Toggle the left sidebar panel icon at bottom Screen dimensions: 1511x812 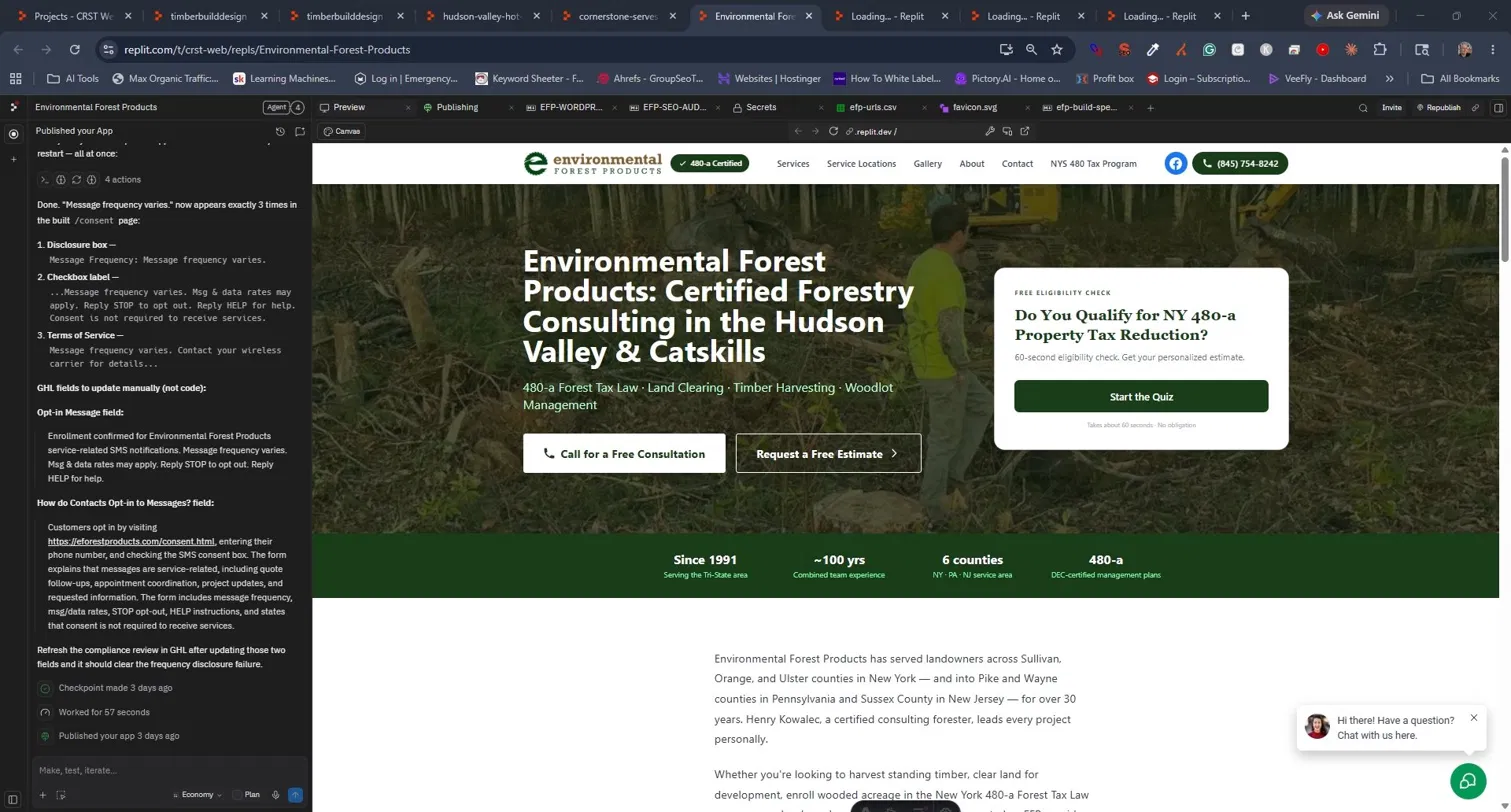coord(12,799)
